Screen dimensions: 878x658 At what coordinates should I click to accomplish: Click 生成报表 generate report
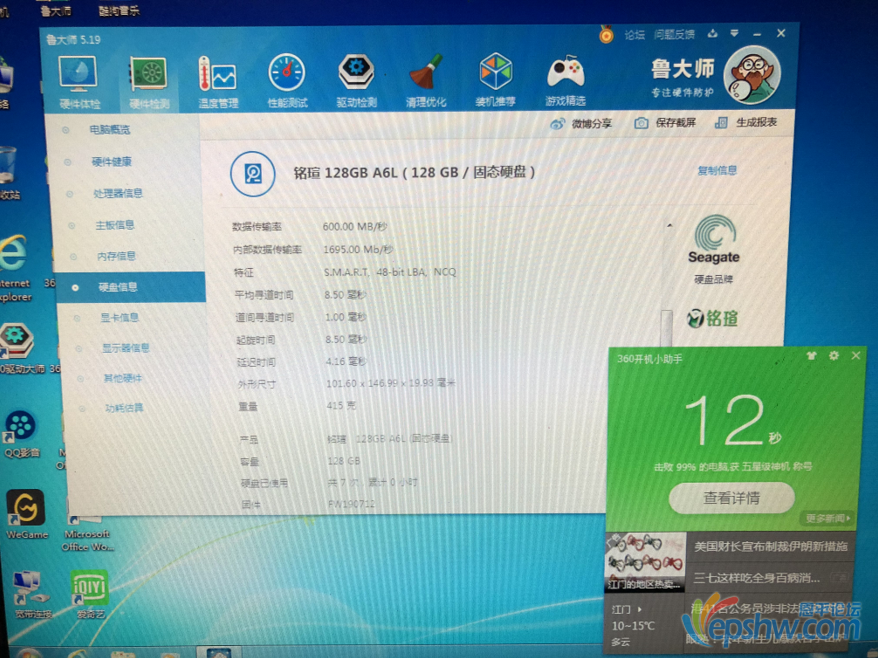(746, 122)
